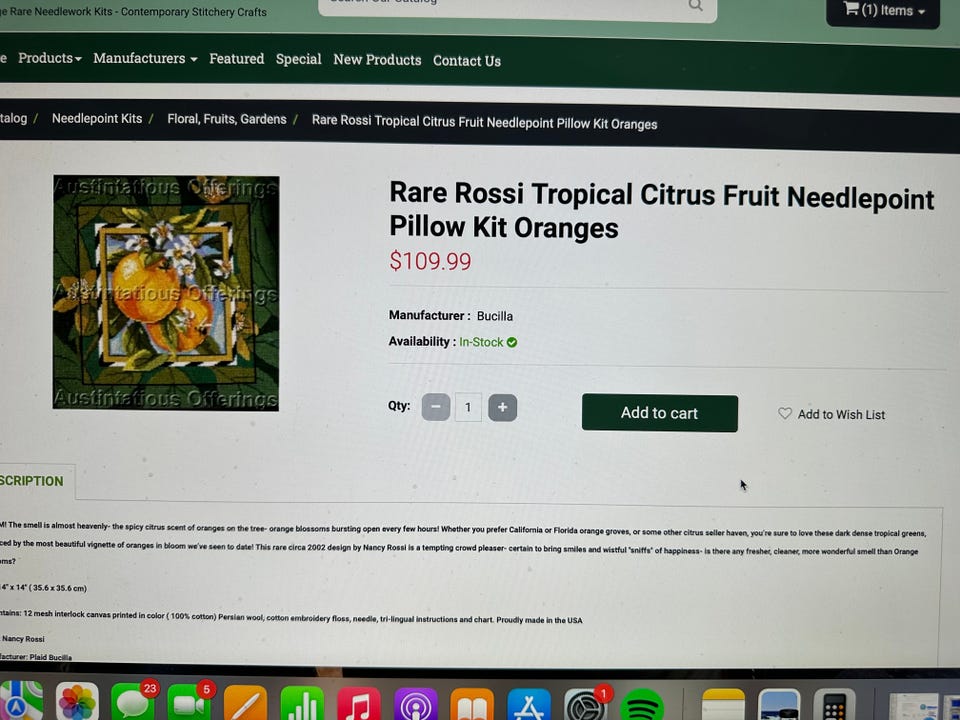Viewport: 960px width, 720px height.
Task: Add the needlepoint kit to cart
Action: 659,413
